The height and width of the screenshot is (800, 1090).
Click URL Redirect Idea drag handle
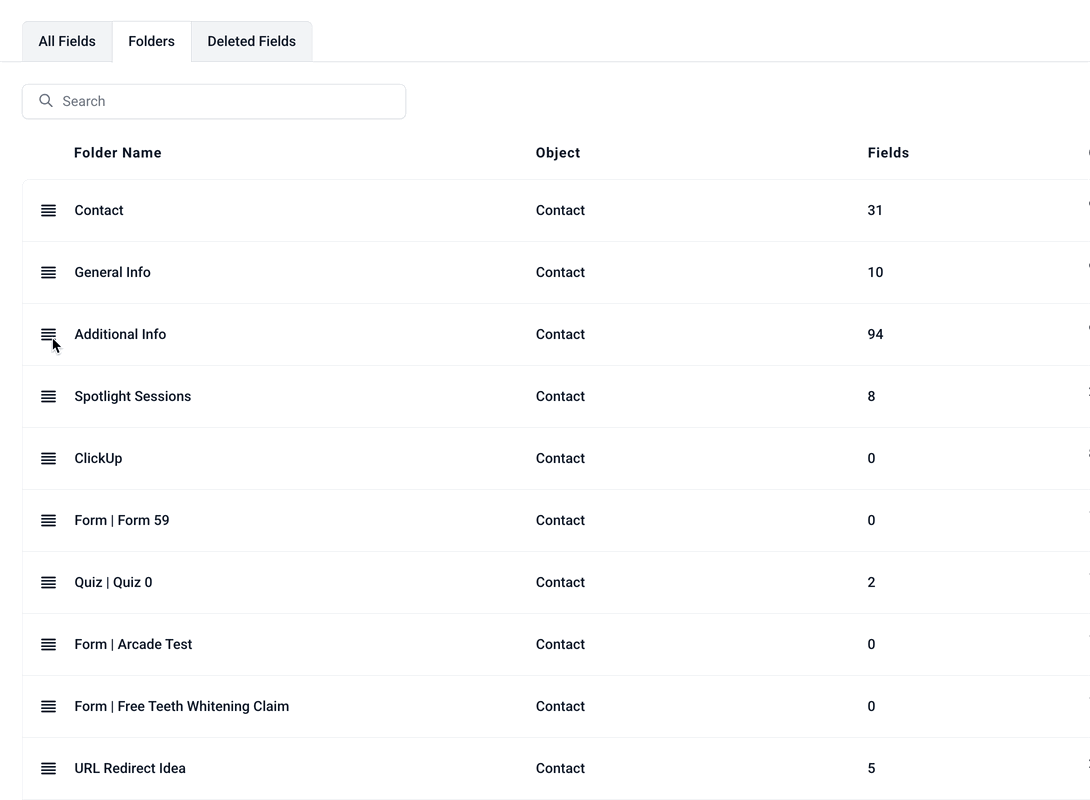point(48,768)
